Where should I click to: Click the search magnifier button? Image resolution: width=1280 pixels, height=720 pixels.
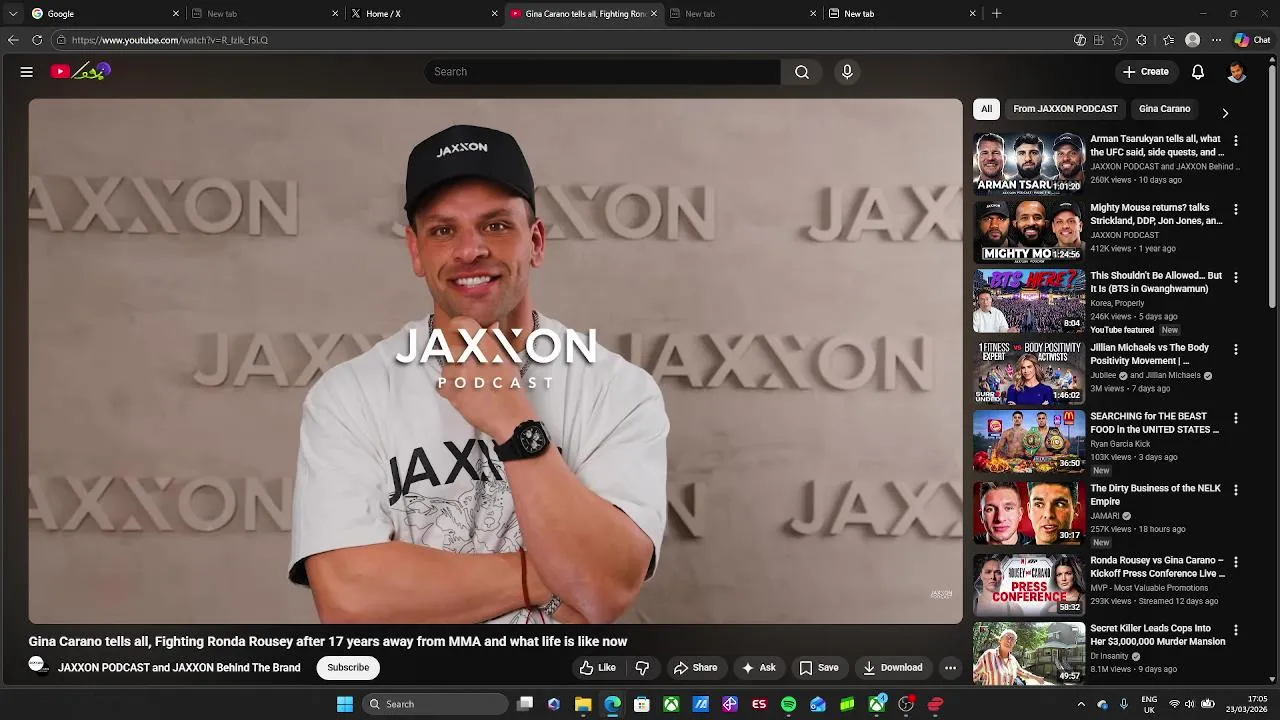click(802, 72)
